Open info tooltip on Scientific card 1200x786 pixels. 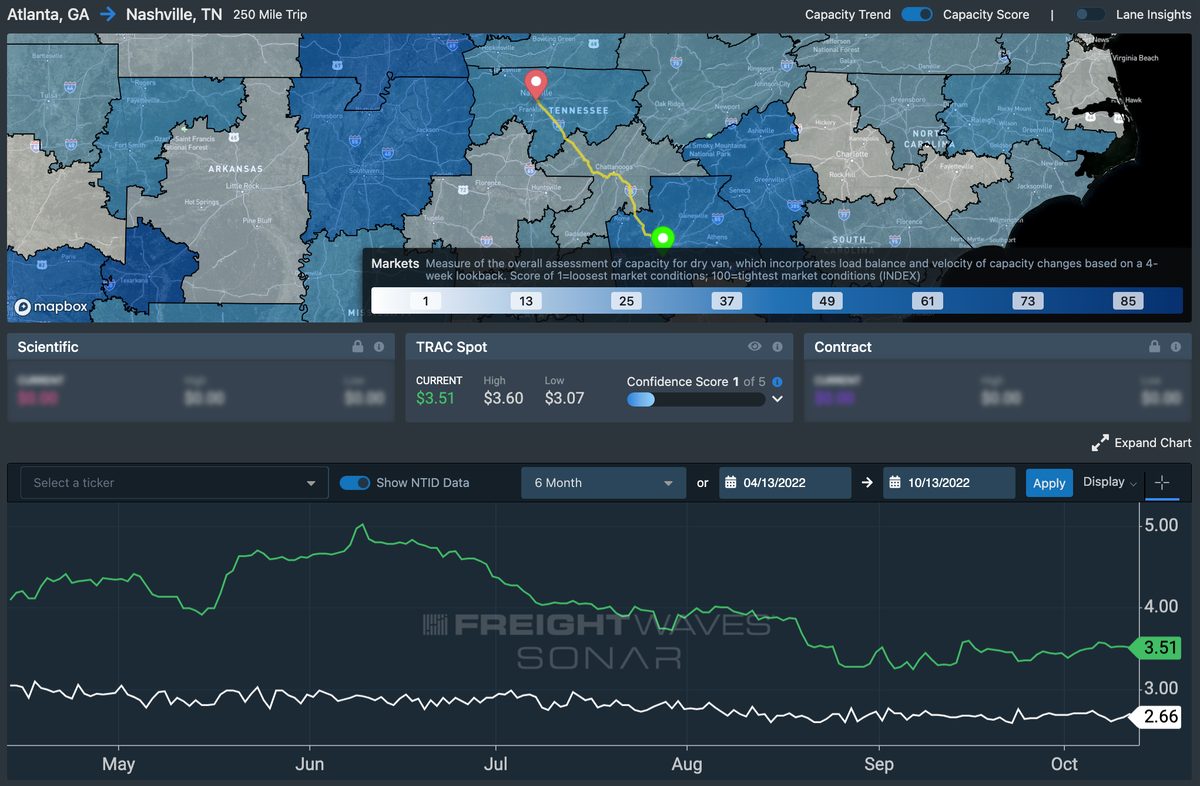tap(379, 347)
